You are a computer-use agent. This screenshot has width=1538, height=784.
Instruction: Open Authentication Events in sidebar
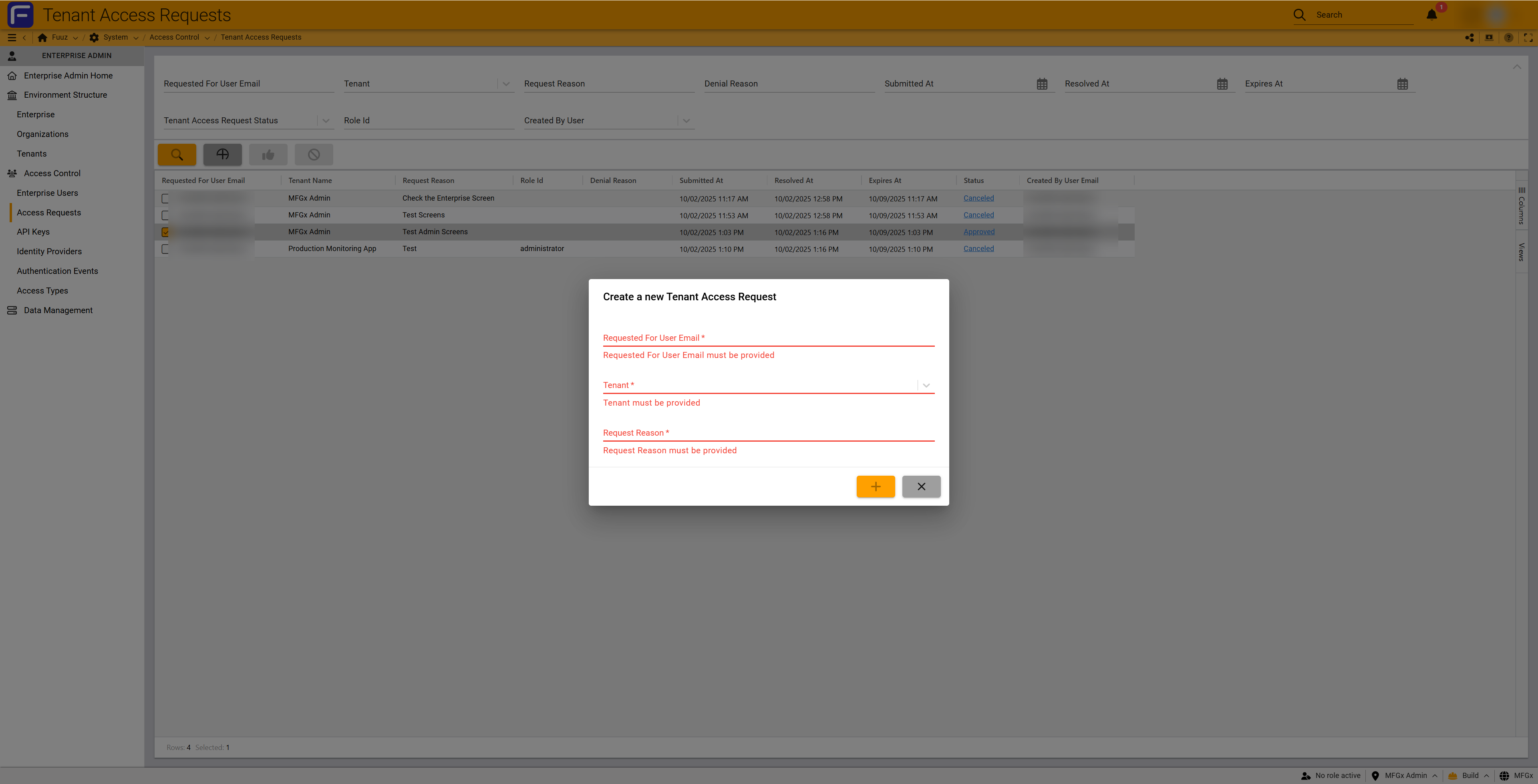[x=57, y=271]
